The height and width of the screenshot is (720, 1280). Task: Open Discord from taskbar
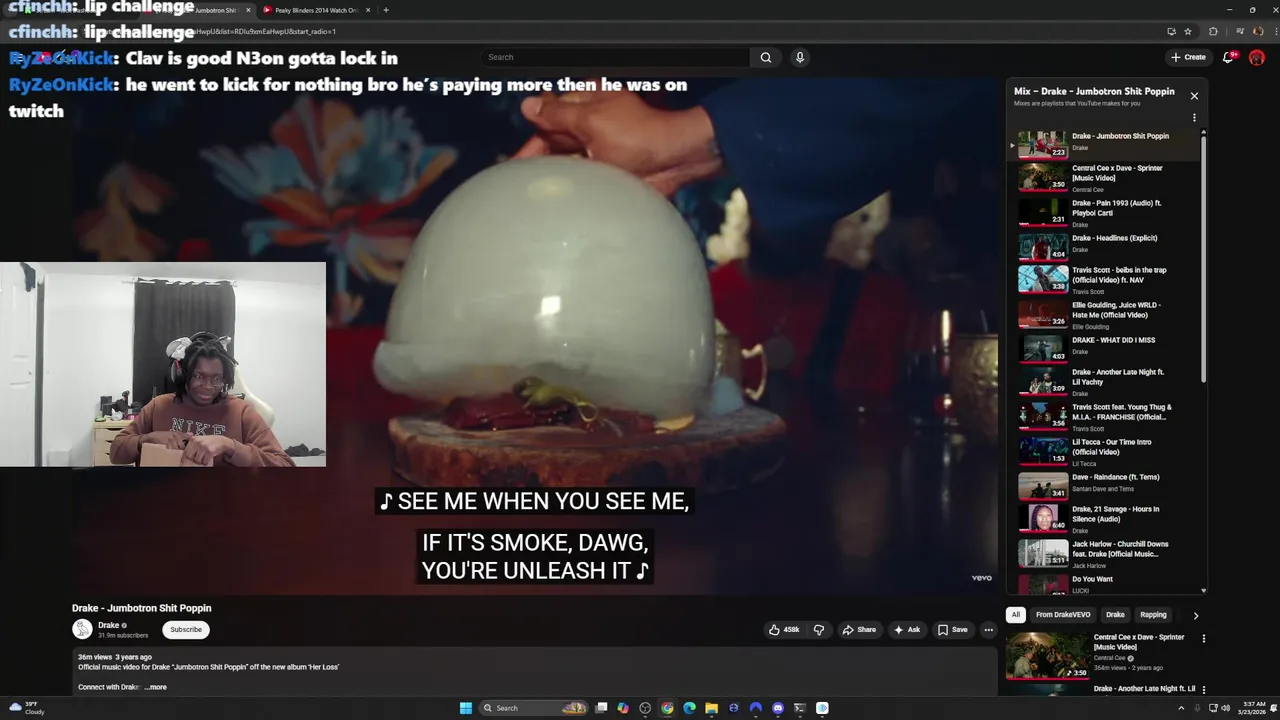tap(778, 708)
